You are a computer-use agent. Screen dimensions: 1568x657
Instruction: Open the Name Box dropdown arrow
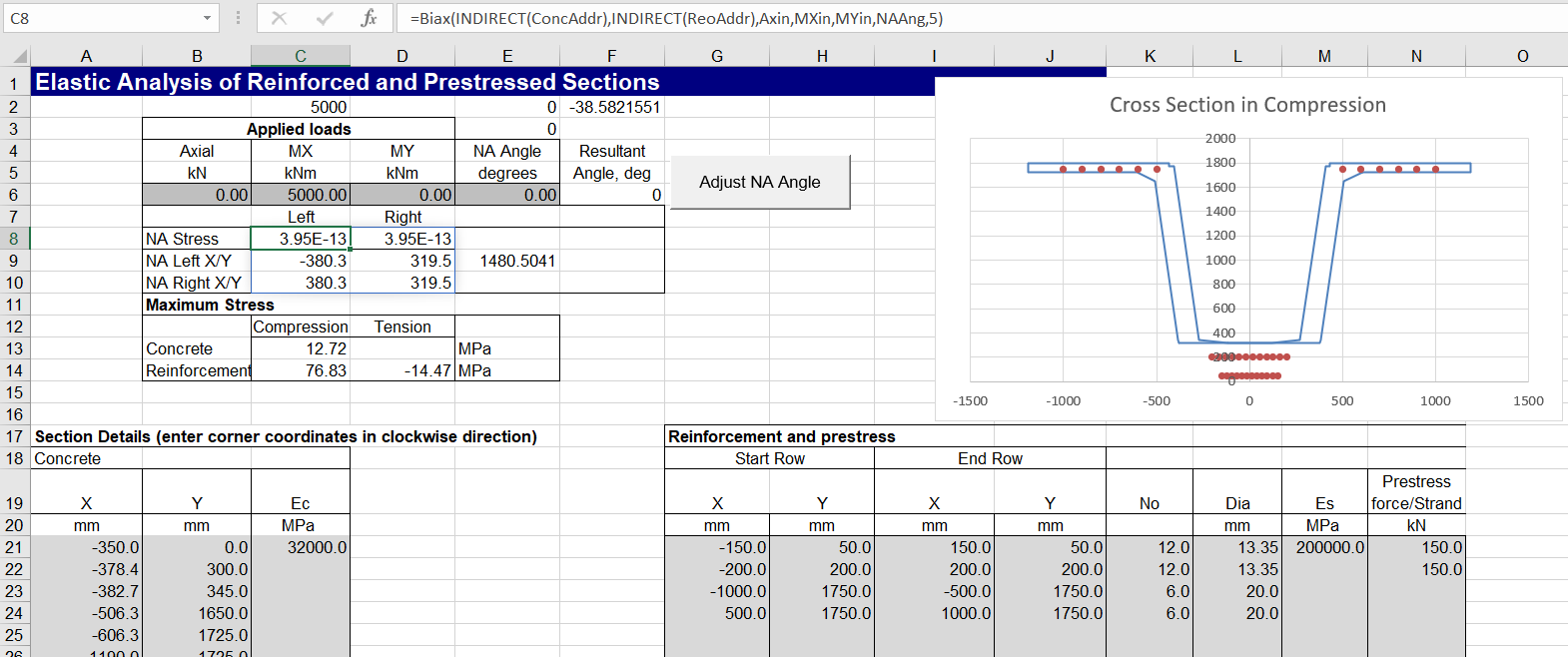tap(207, 18)
